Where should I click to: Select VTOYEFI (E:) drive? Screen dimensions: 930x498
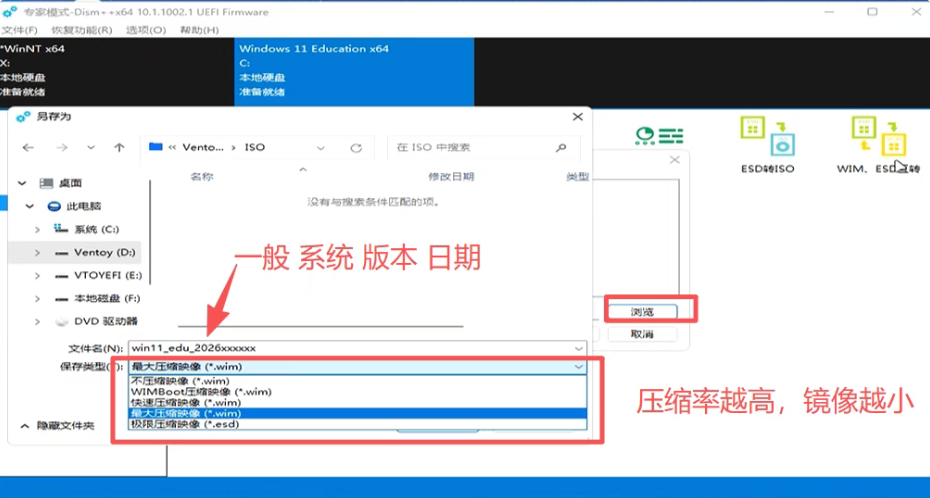tap(108, 276)
